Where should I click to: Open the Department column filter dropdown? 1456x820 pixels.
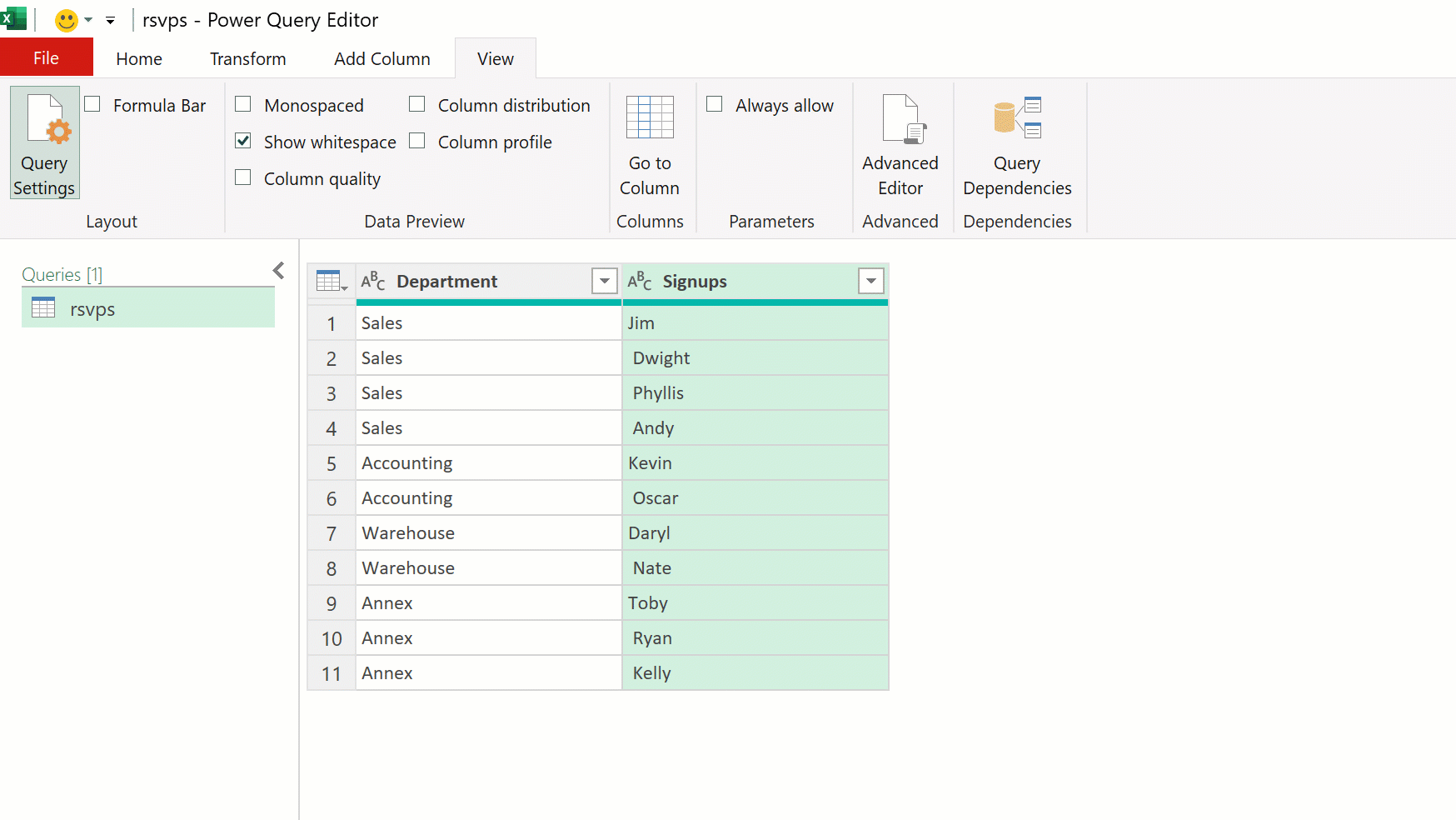[x=604, y=281]
